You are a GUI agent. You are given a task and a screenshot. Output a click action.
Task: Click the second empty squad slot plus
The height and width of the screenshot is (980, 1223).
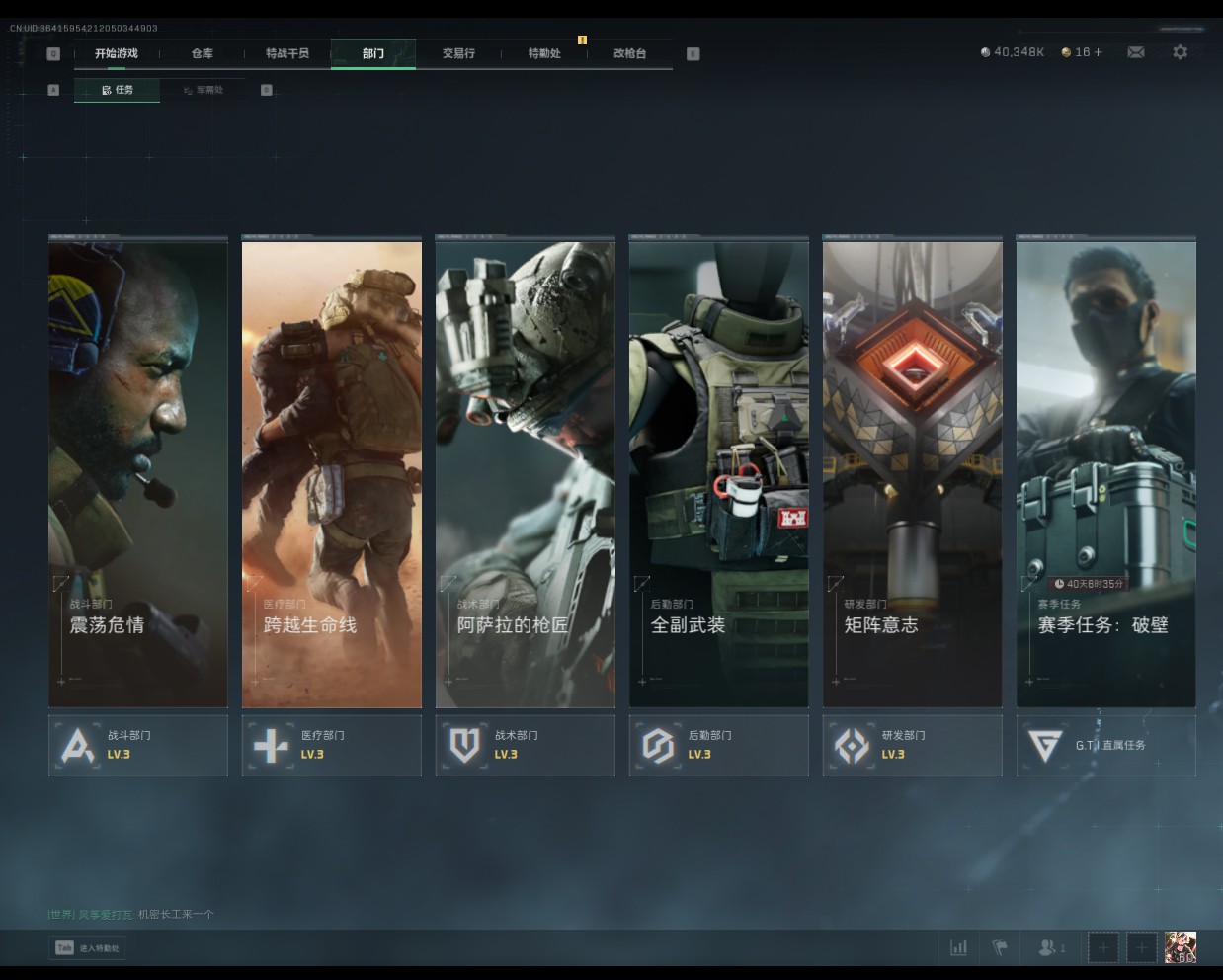coord(1142,948)
